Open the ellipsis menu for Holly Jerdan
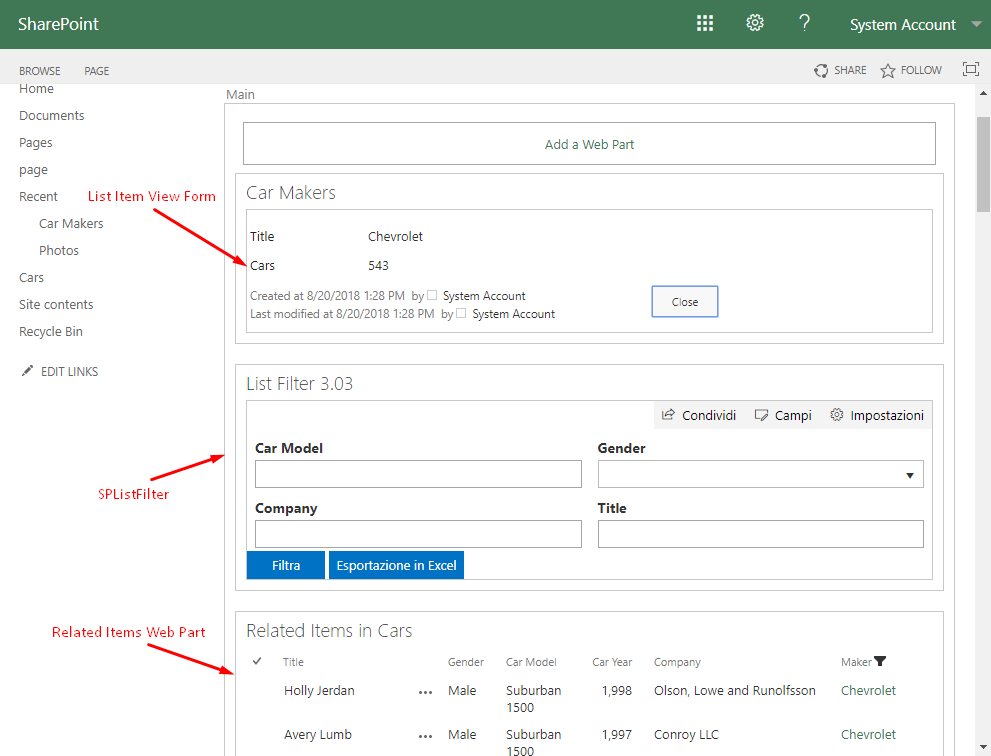Image resolution: width=991 pixels, height=756 pixels. click(425, 693)
